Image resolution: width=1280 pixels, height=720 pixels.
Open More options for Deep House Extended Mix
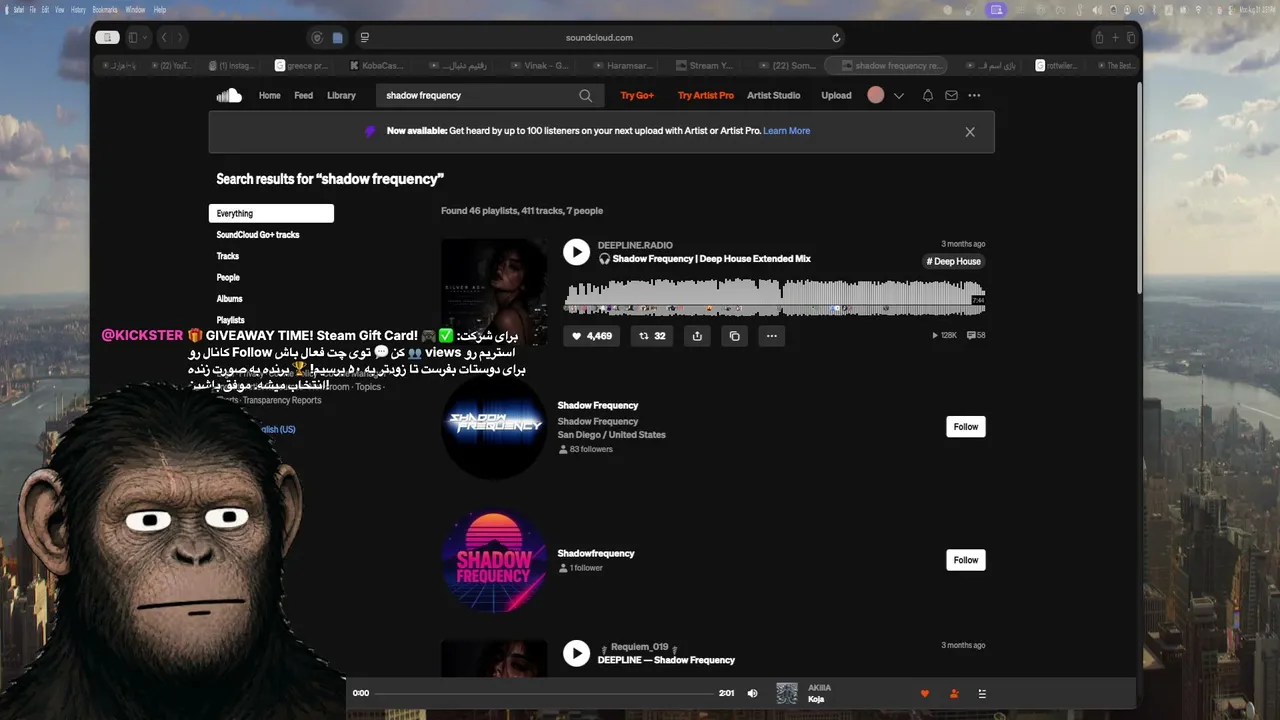click(x=772, y=336)
